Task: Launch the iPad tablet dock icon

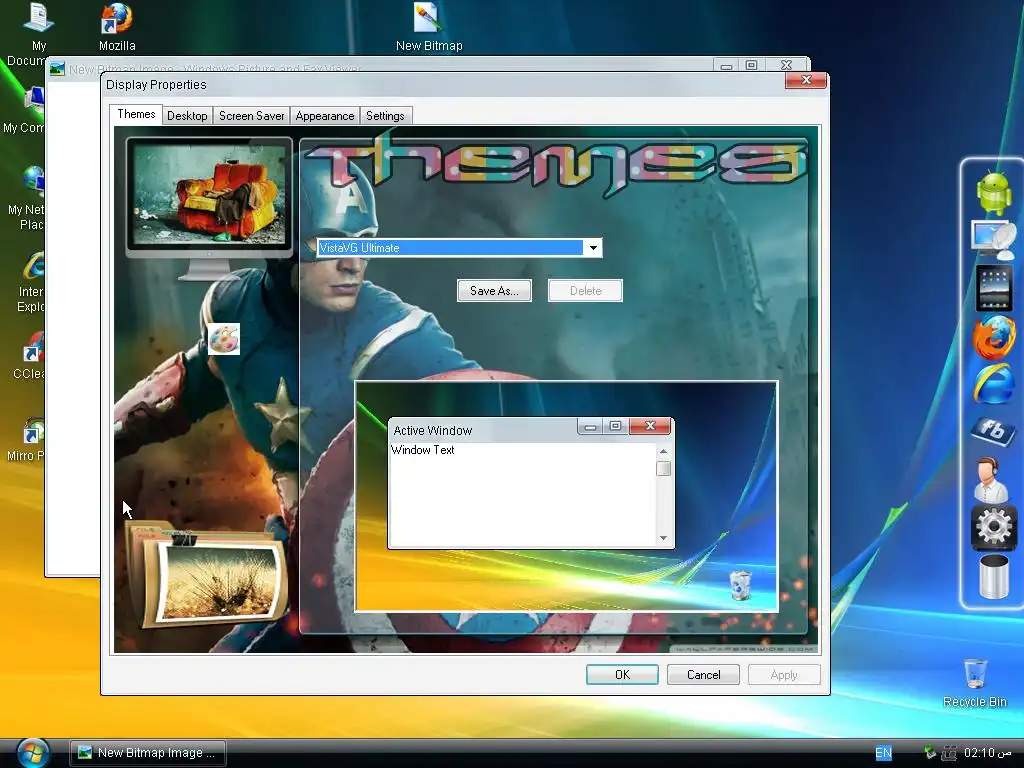Action: click(993, 287)
